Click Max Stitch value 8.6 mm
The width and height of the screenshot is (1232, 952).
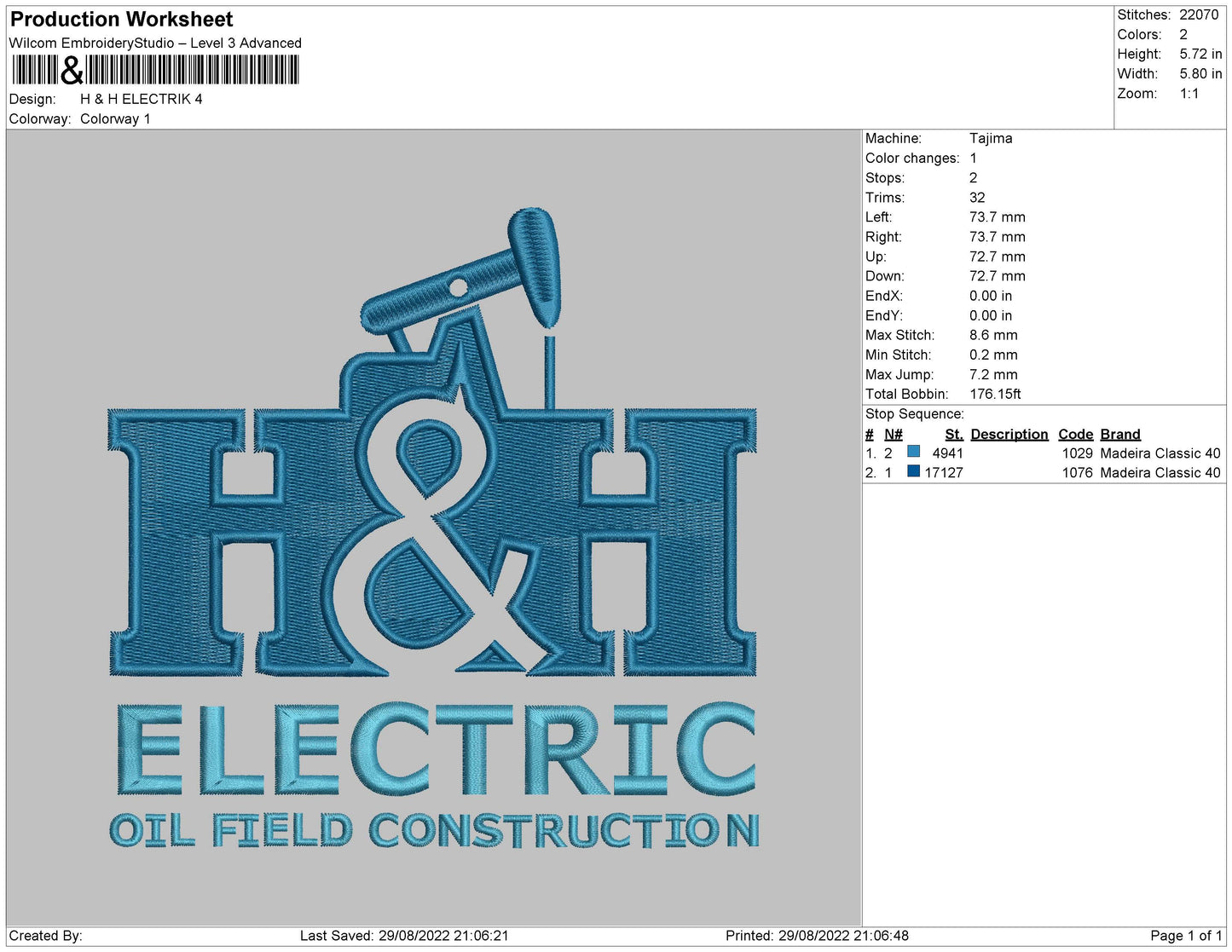coord(993,335)
